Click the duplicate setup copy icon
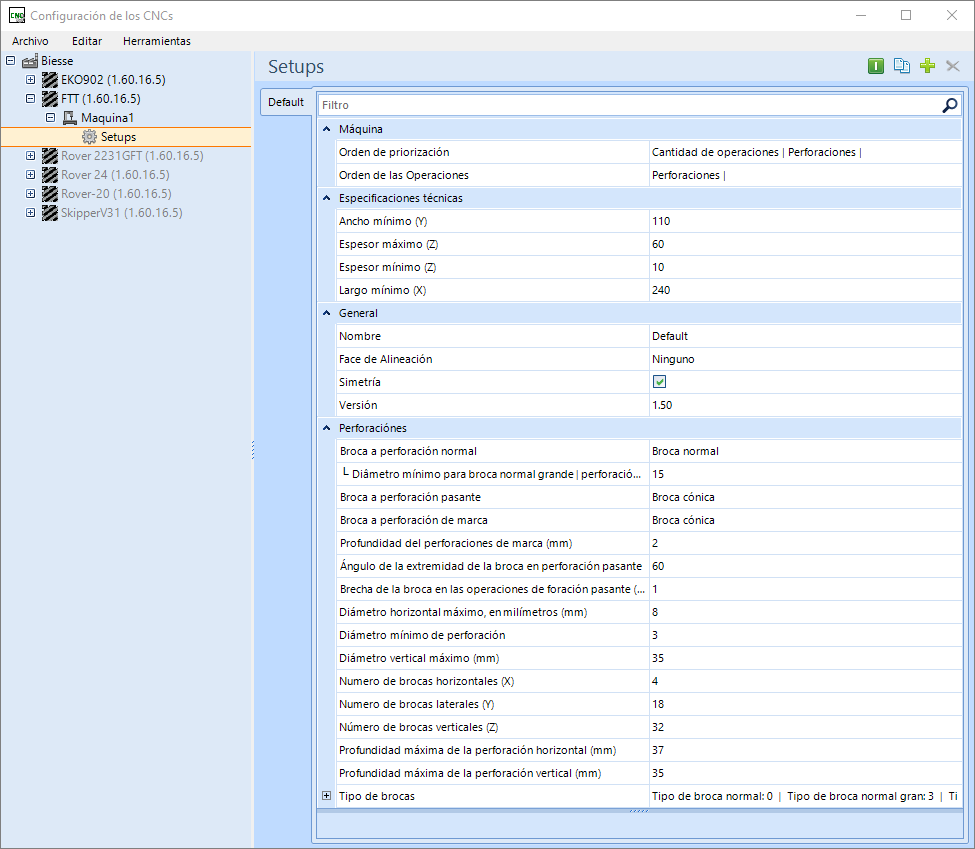The width and height of the screenshot is (975, 849). tap(902, 66)
